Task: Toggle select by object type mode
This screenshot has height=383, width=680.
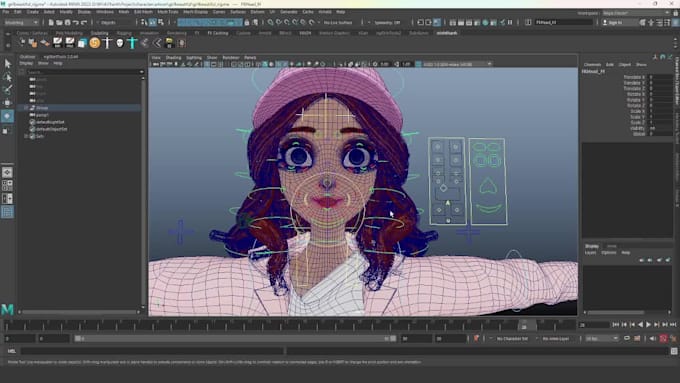Action: click(153, 22)
